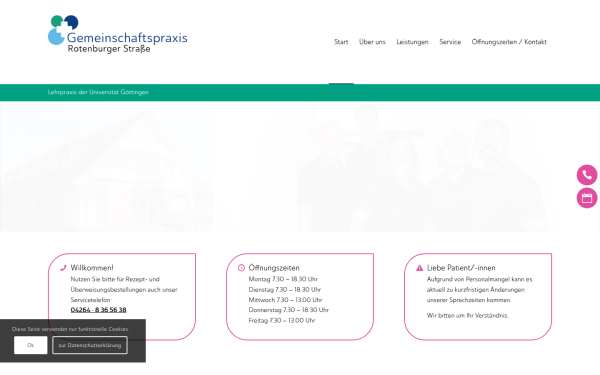Click the Donnerstag 7.30 – 18.30 Uhr line
This screenshot has height=375, width=600.
point(289,310)
